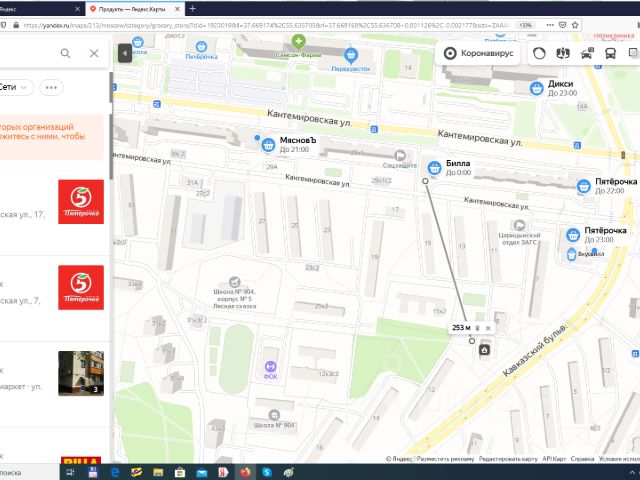Click the Соцзащита flag marker
This screenshot has height=480, width=640.
(400, 155)
